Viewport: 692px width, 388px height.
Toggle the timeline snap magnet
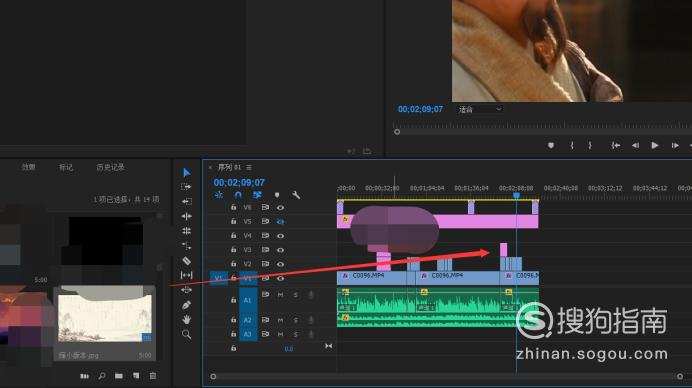point(238,195)
